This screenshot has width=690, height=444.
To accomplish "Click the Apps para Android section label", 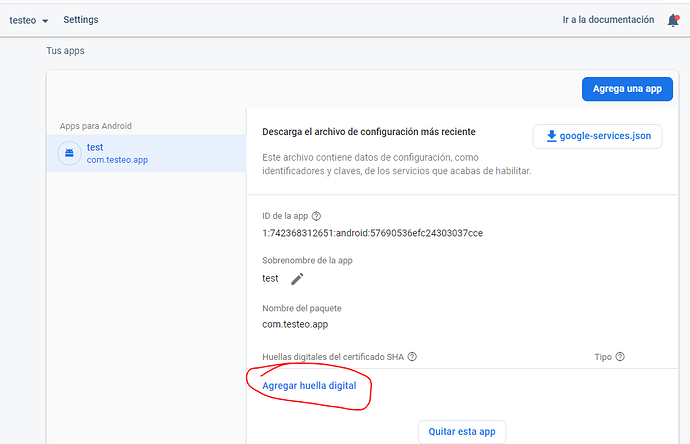I will pos(96,126).
